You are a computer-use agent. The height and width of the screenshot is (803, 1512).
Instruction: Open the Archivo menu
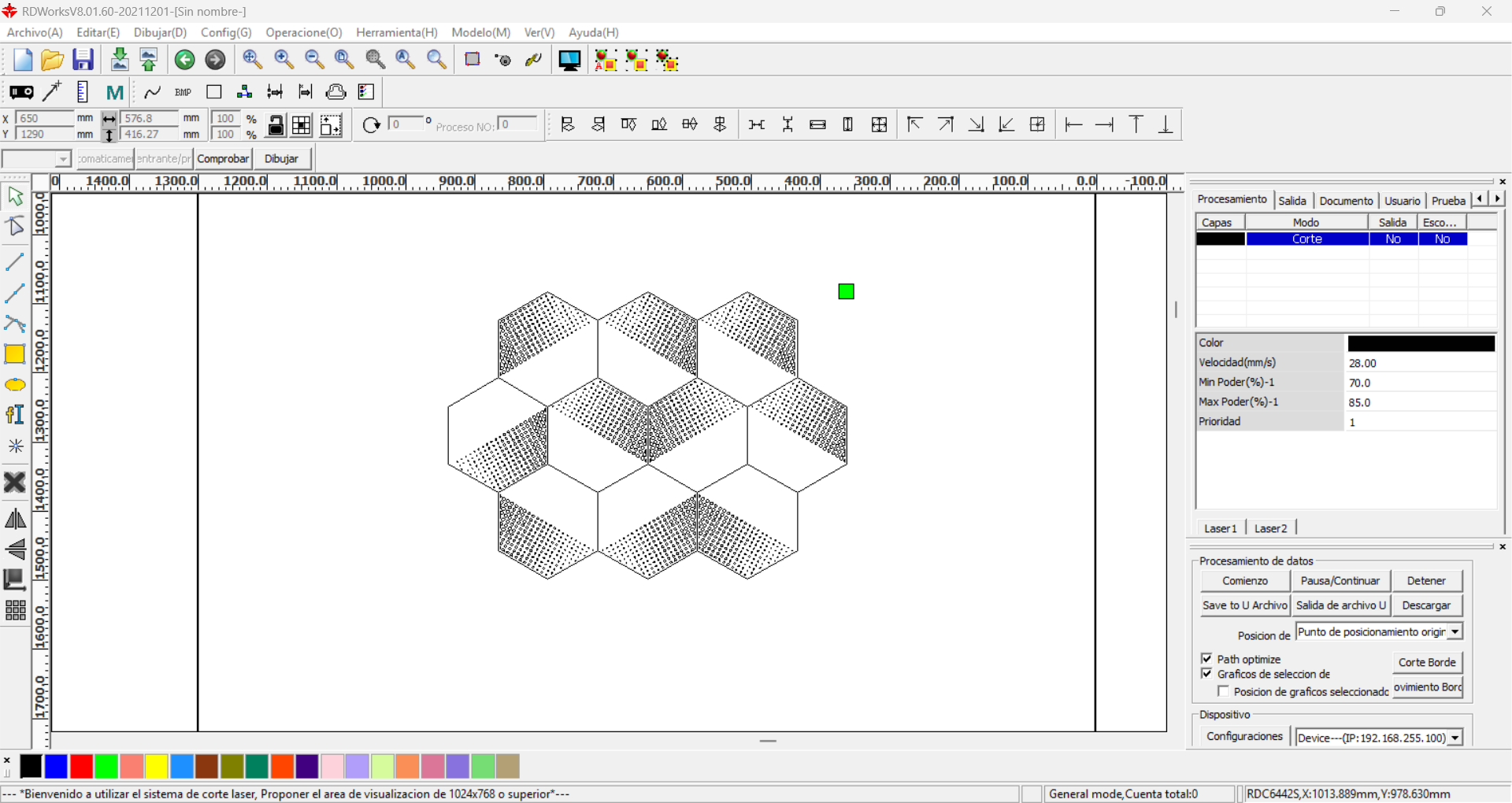pyautogui.click(x=35, y=32)
